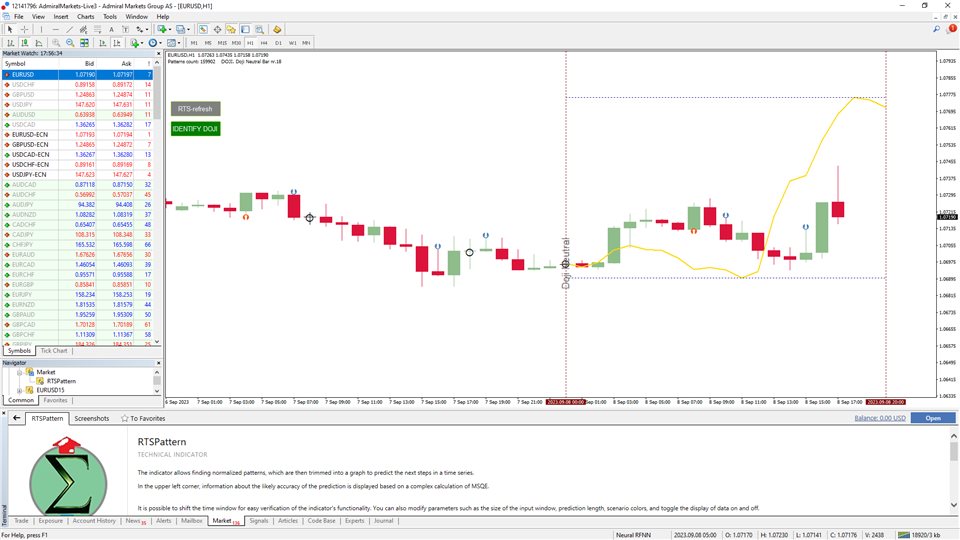Screen dimensions: 960x540
Task: Open the Insert menu
Action: click(61, 17)
